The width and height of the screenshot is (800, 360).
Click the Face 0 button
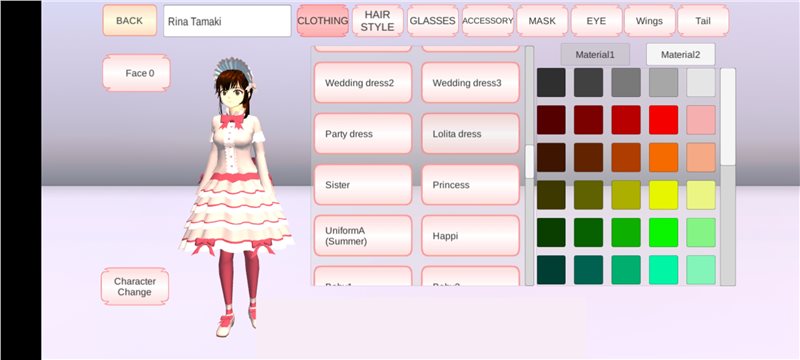tap(136, 73)
